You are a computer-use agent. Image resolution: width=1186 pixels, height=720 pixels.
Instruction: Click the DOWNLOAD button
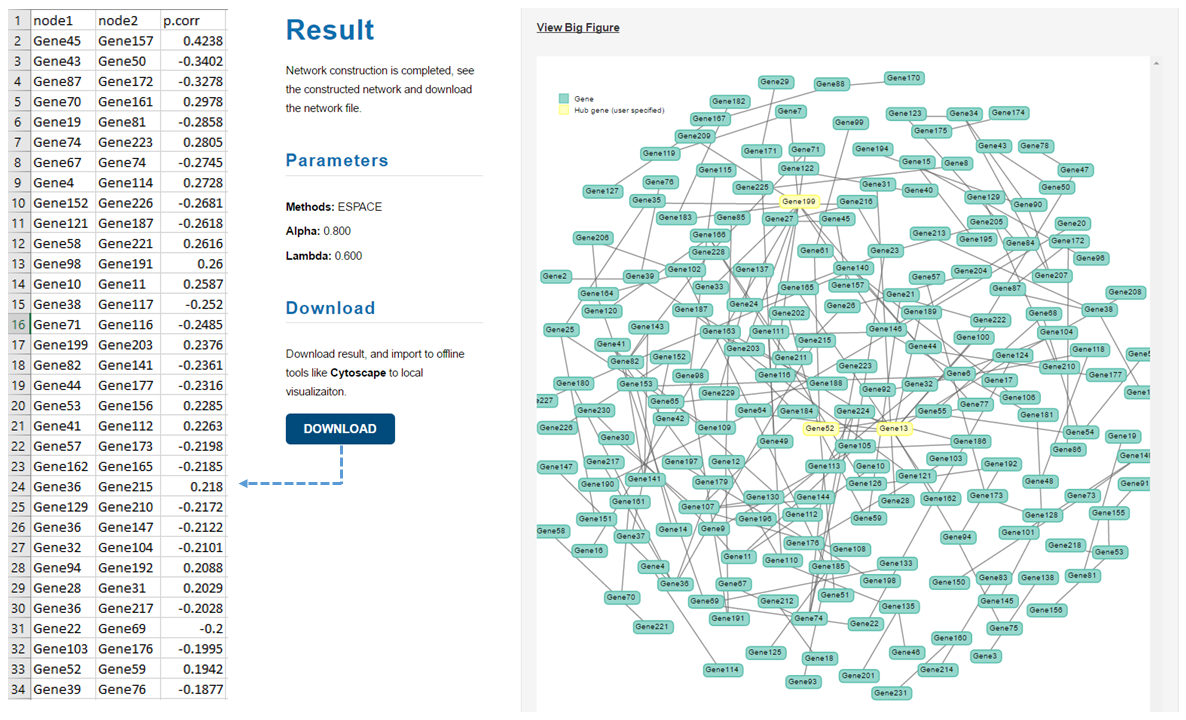click(340, 429)
